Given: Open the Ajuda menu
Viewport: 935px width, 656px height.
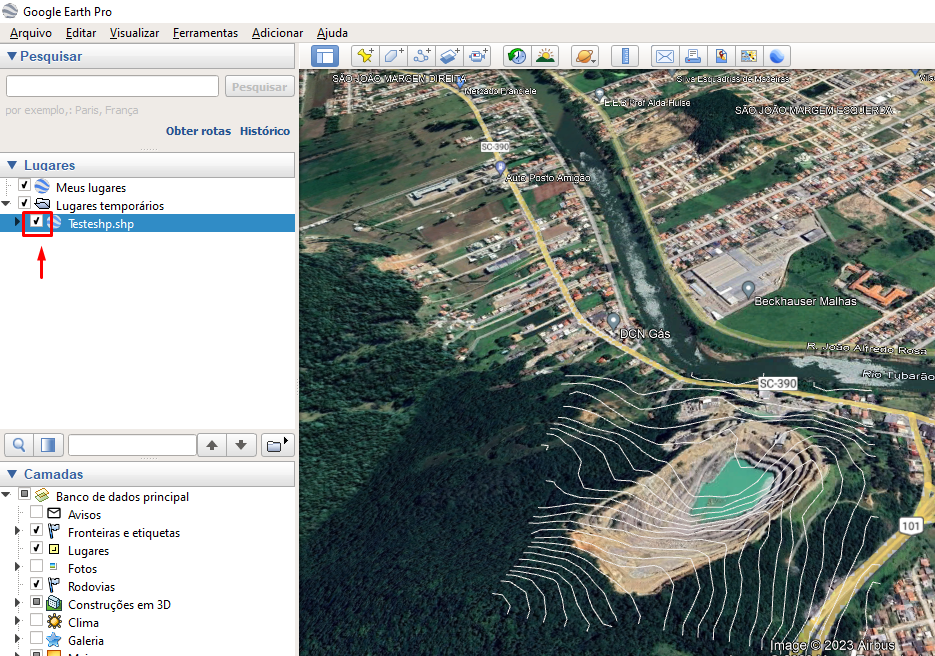Looking at the screenshot, I should tap(332, 33).
